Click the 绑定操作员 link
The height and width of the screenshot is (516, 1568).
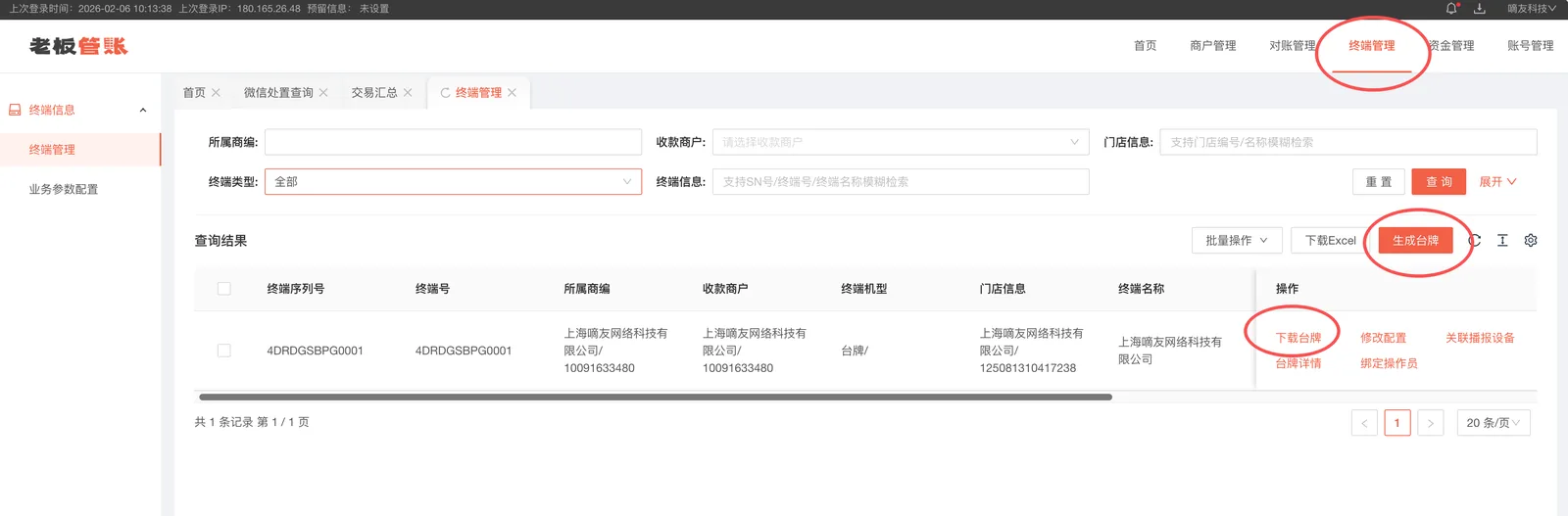tap(1389, 363)
